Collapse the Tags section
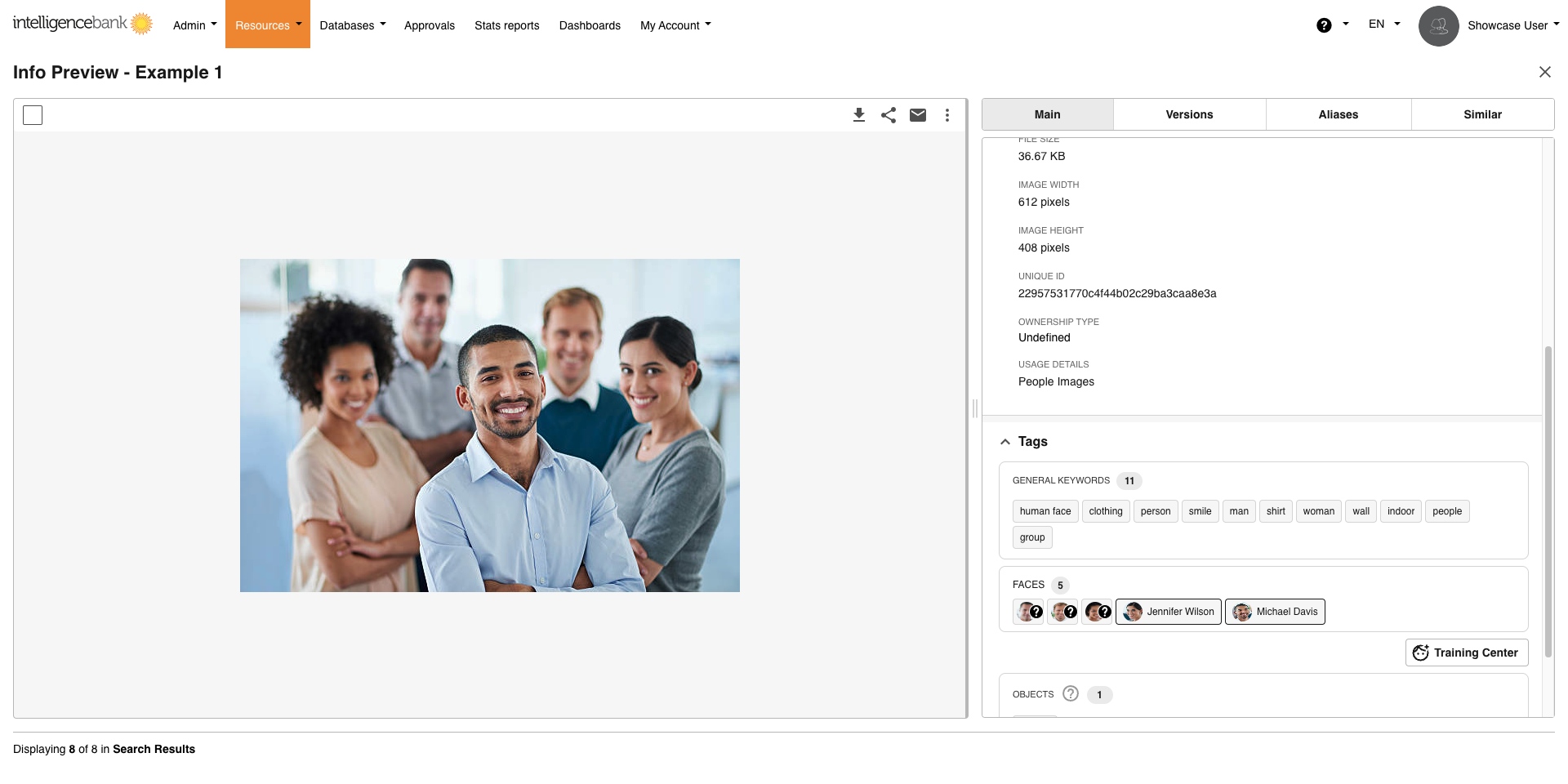This screenshot has width=1568, height=784. 1005,442
